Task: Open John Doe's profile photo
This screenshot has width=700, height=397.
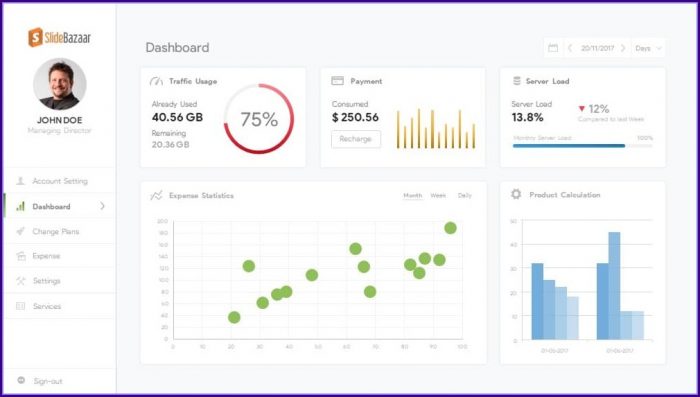Action: click(x=59, y=84)
